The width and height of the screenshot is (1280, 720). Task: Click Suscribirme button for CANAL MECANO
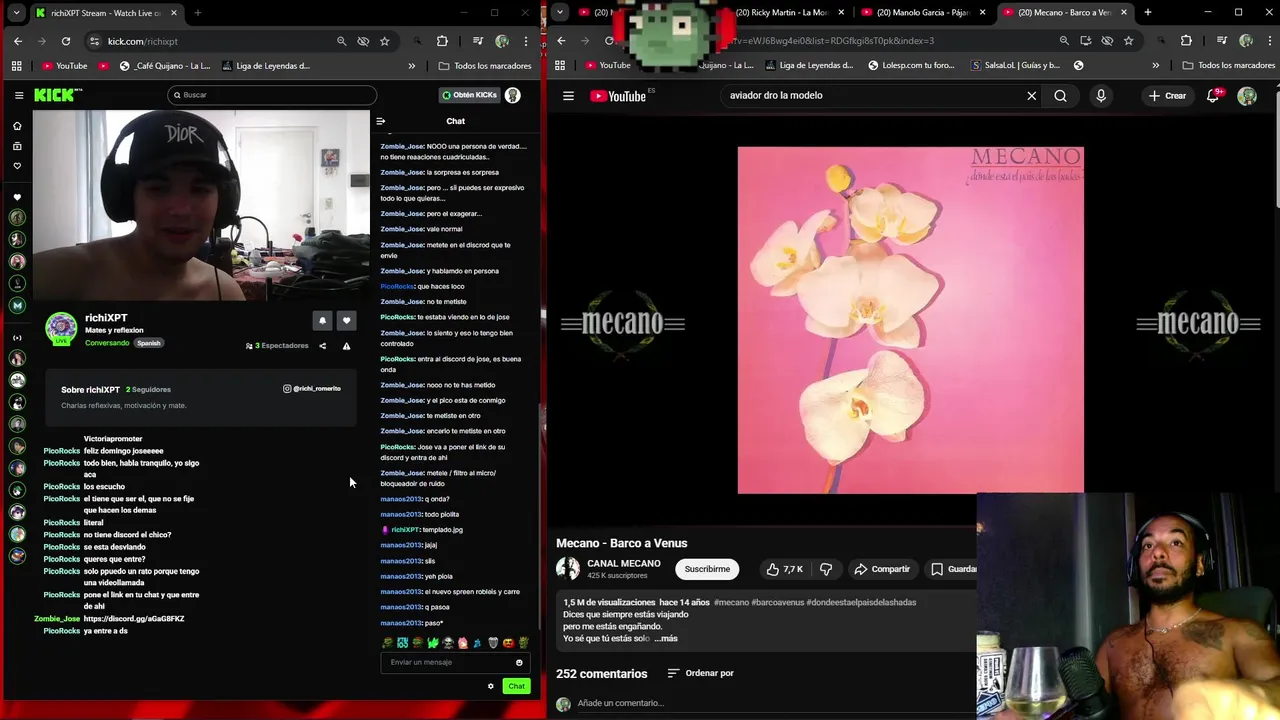point(707,569)
